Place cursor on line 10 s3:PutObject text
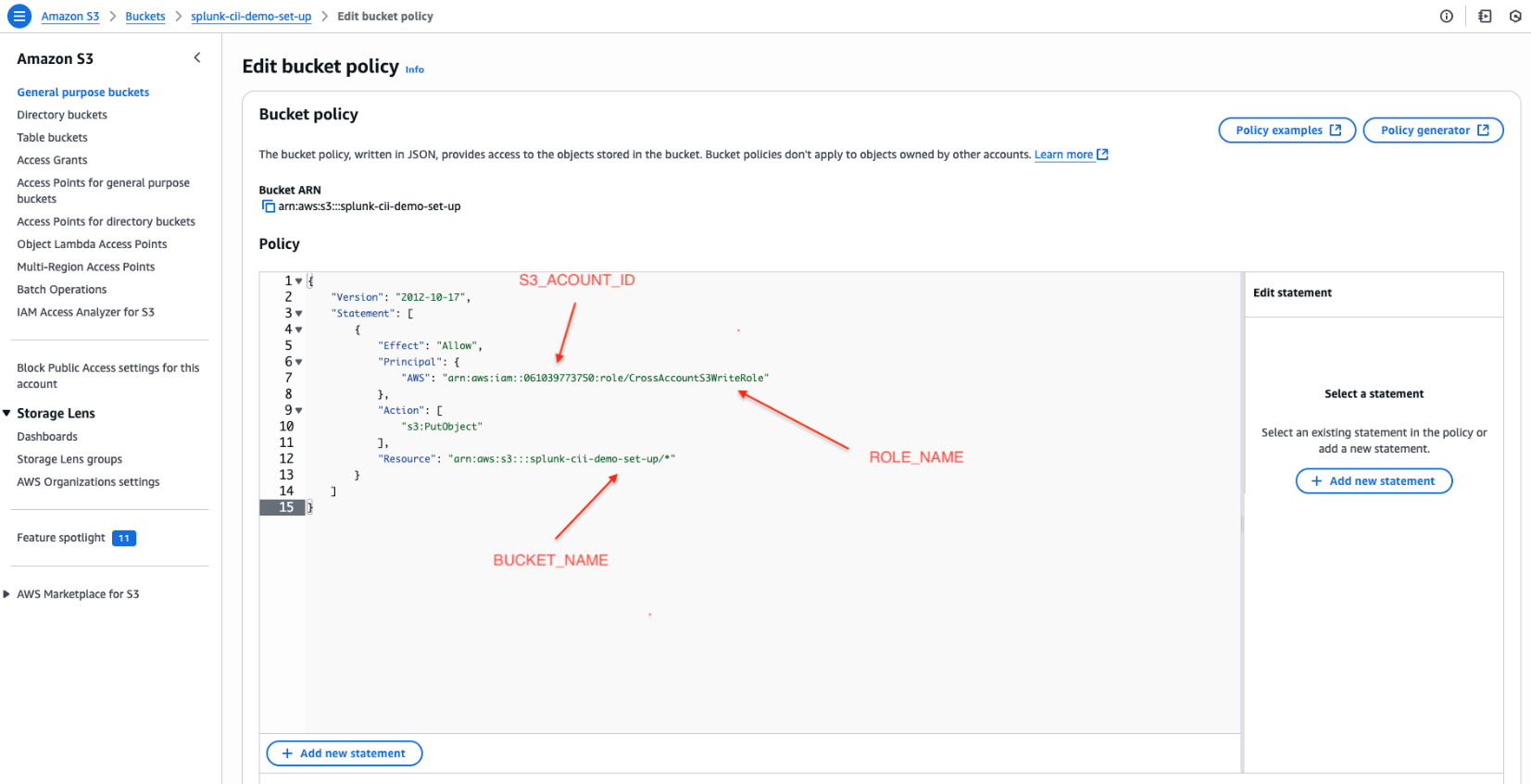Viewport: 1531px width, 784px height. [443, 427]
